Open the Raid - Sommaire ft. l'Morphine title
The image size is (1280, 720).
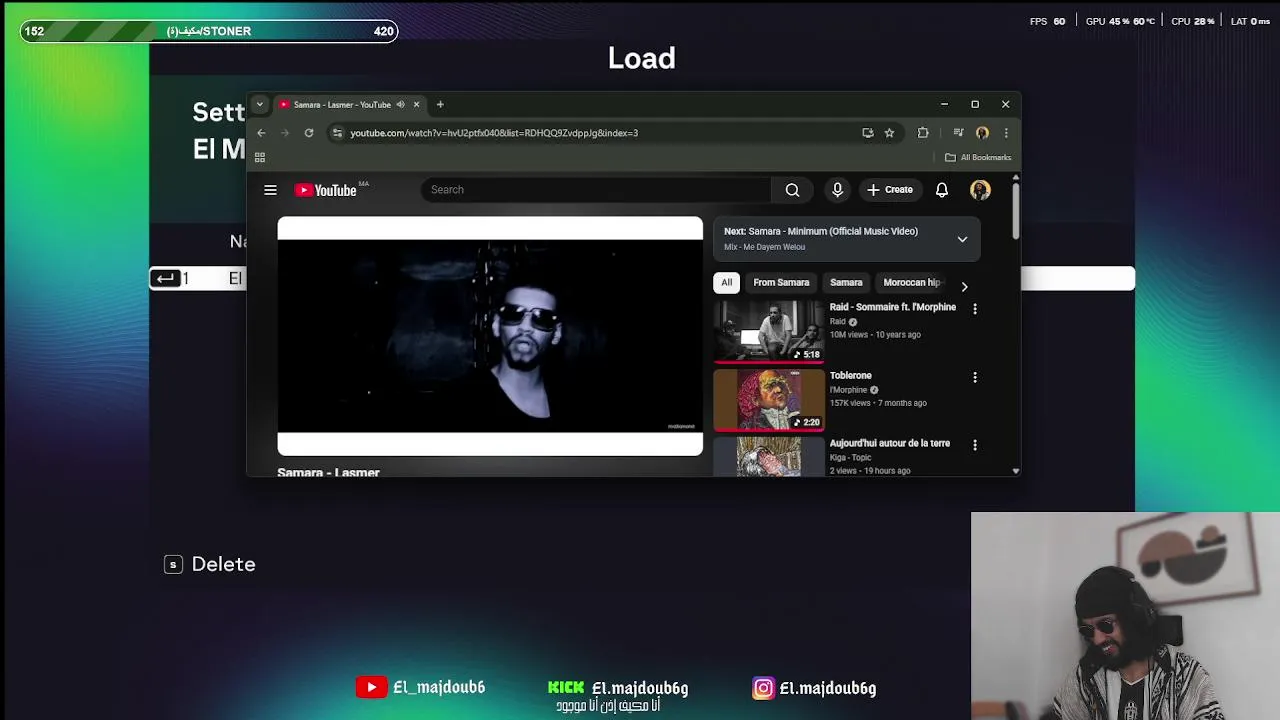click(x=893, y=307)
